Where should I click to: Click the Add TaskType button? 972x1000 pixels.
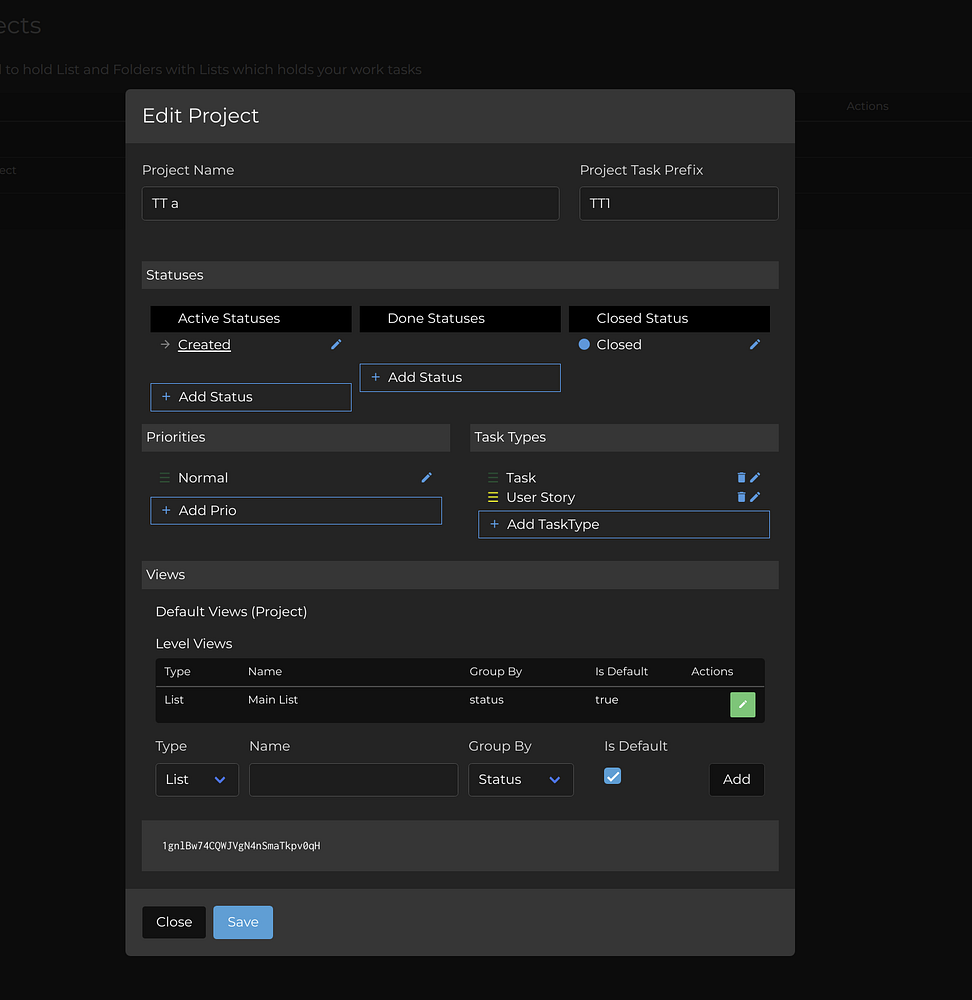(624, 525)
